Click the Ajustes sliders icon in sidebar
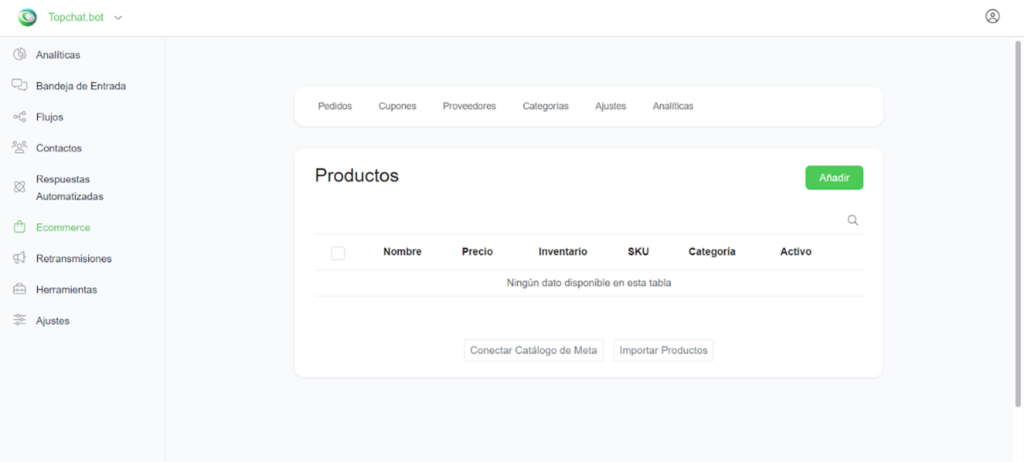1024x462 pixels. [19, 320]
